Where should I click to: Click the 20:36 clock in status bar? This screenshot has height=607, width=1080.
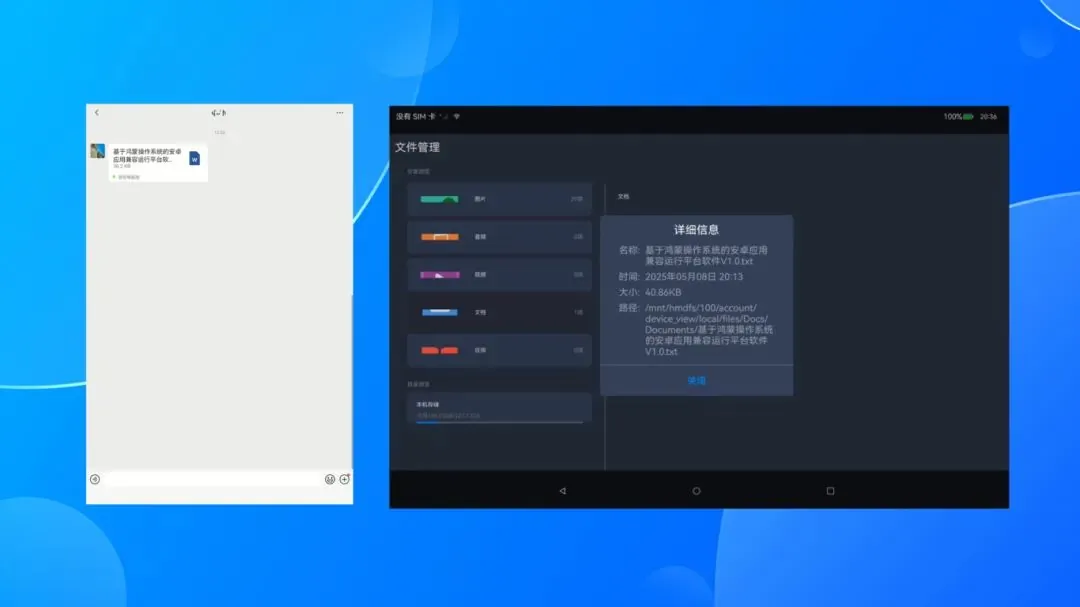point(988,116)
